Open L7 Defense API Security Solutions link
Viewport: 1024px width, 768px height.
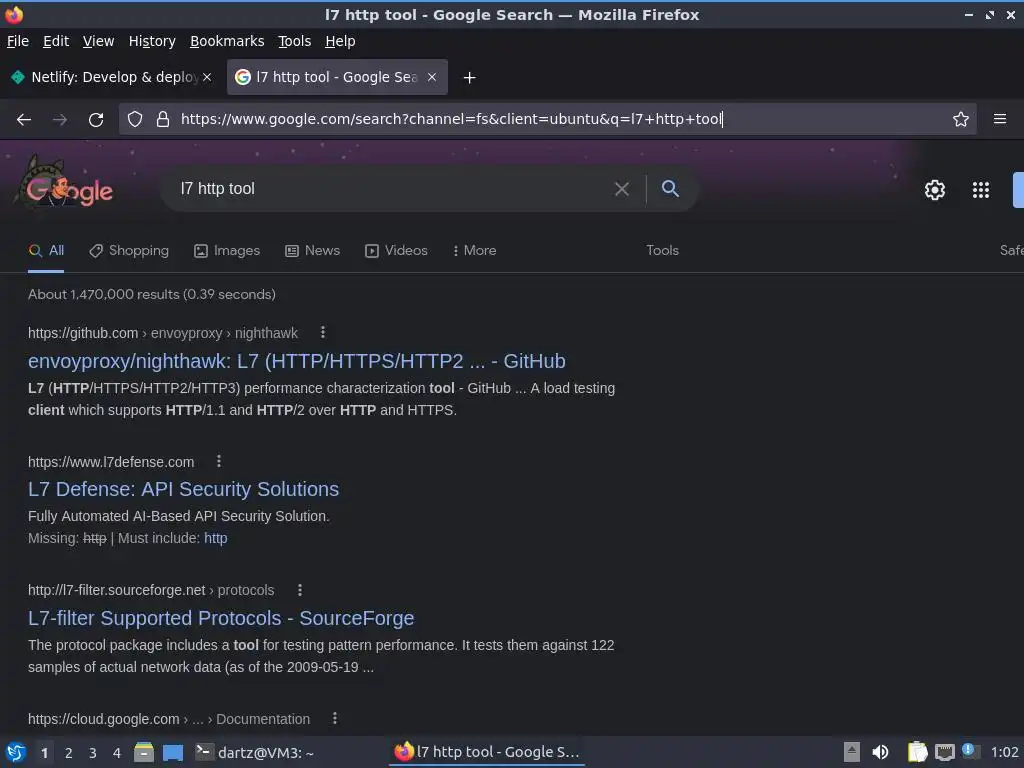pos(184,489)
